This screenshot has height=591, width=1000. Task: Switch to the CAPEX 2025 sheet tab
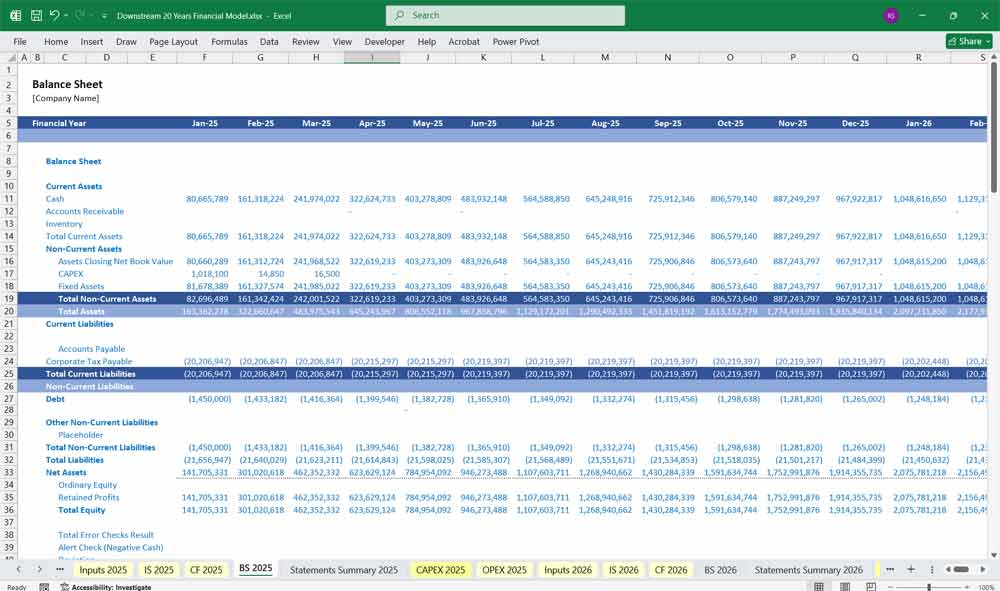pyautogui.click(x=440, y=569)
